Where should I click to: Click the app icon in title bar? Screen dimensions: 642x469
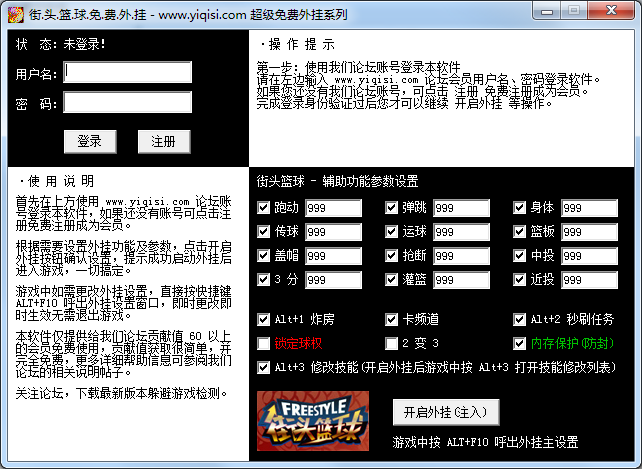pos(16,15)
